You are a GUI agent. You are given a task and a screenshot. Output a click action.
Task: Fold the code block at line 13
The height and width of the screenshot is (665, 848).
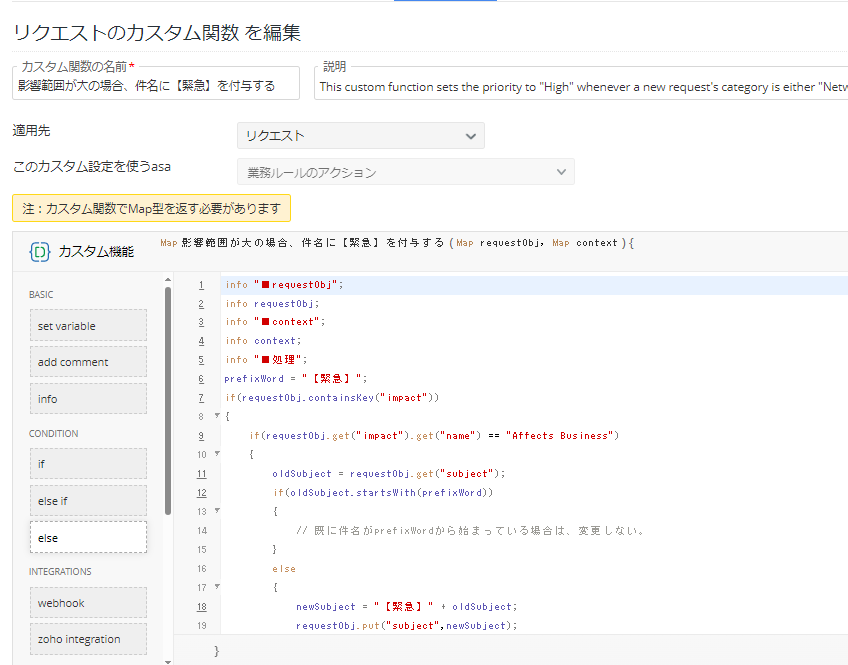(x=217, y=511)
